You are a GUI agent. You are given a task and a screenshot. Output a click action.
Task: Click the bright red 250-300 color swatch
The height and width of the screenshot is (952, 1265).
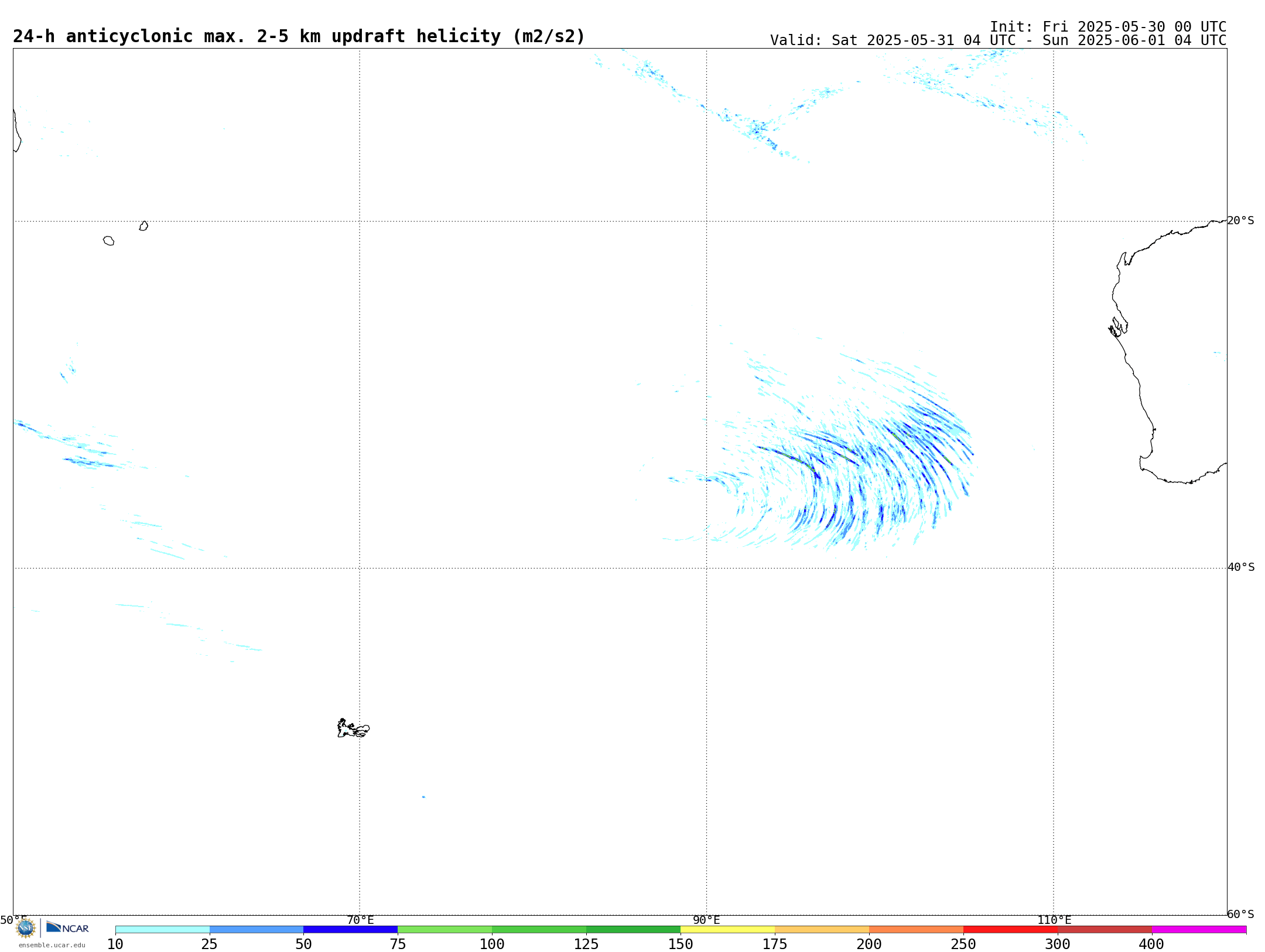(x=1010, y=930)
